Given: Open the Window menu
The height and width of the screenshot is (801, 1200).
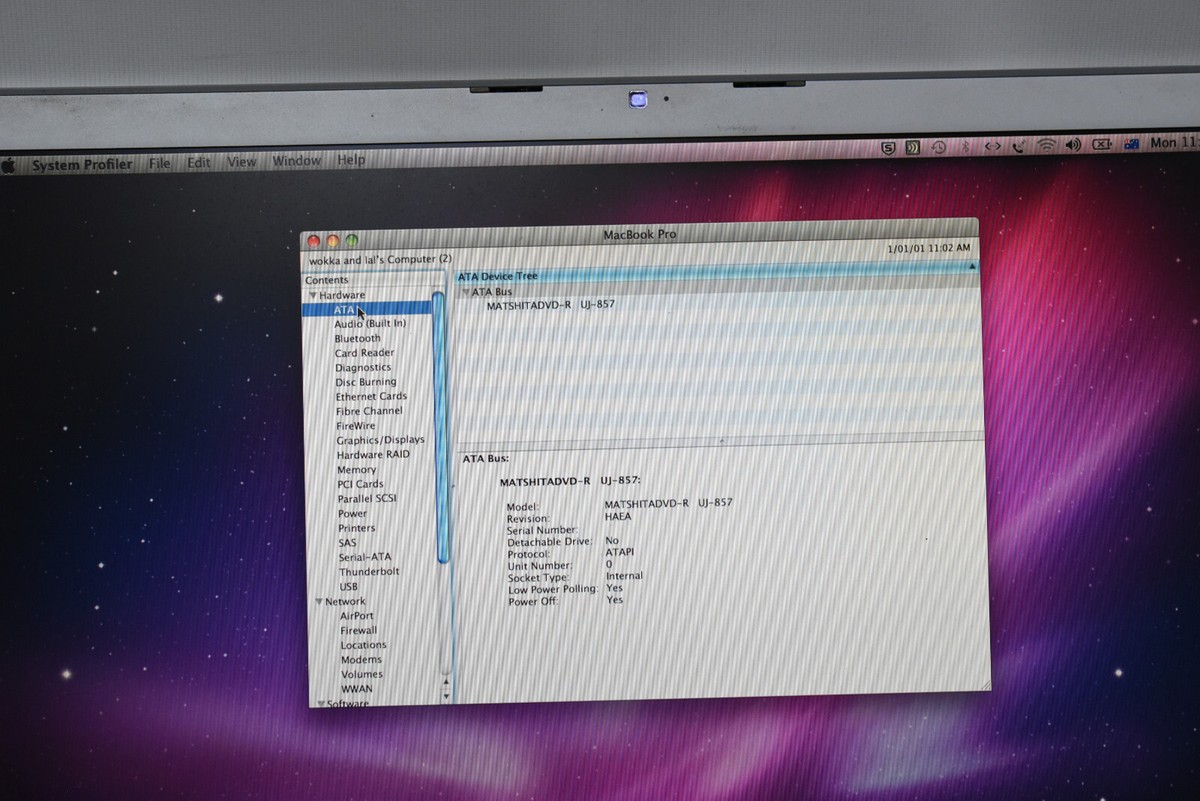Looking at the screenshot, I should [x=297, y=160].
